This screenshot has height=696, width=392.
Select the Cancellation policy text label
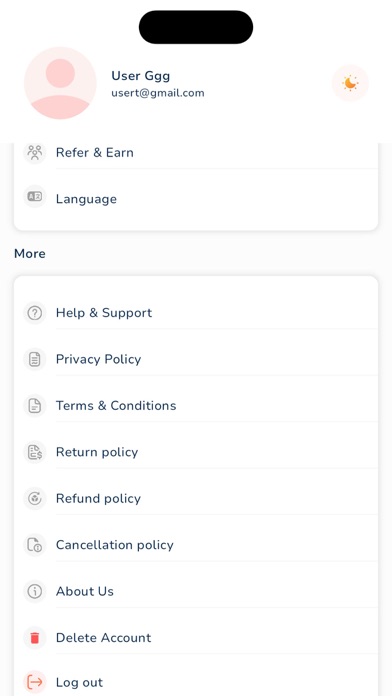[115, 545]
